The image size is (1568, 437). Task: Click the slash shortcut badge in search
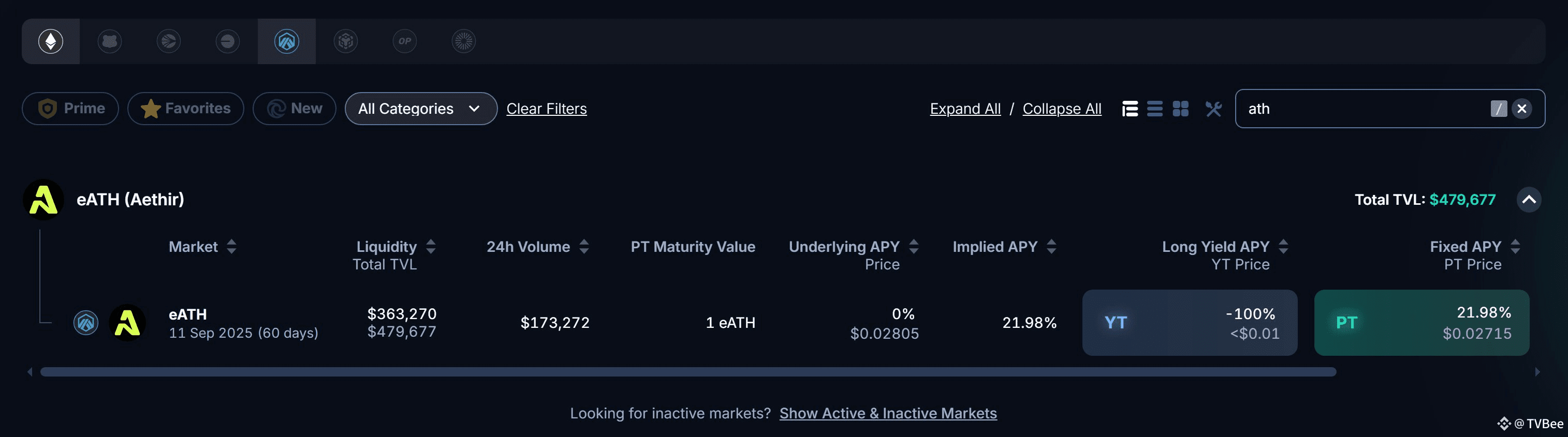click(x=1499, y=109)
